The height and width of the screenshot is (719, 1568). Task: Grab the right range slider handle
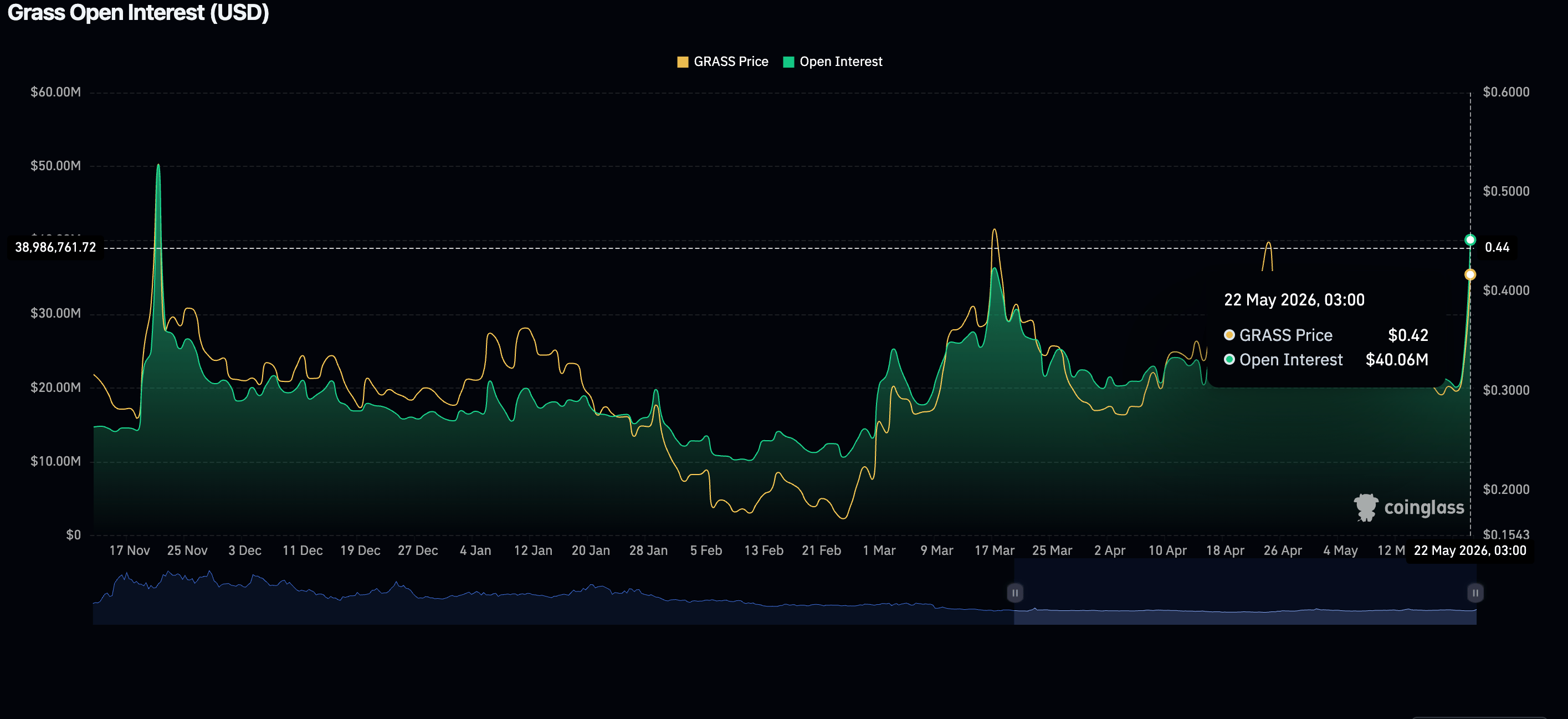tap(1475, 593)
